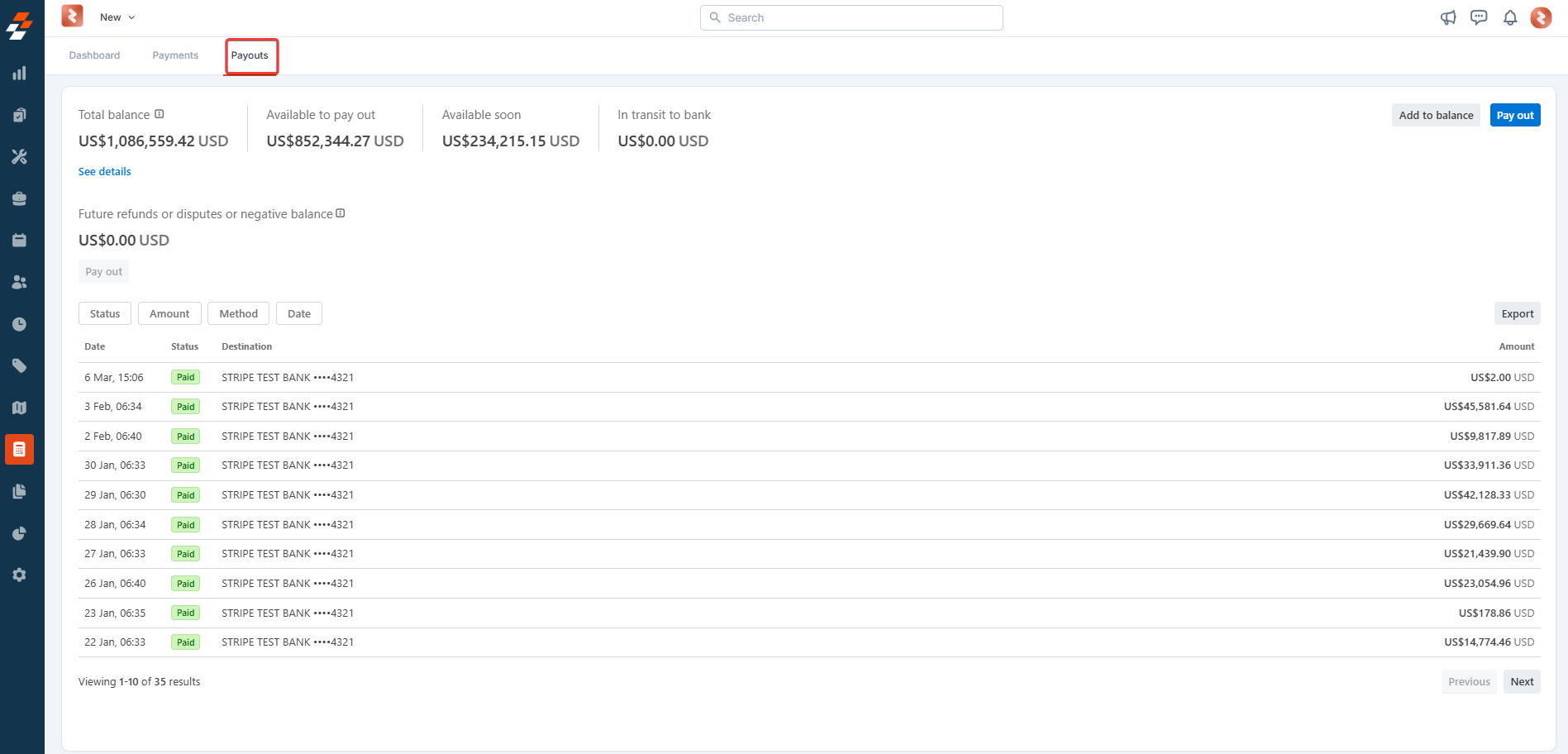Open the map sidebar icon
This screenshot has height=754, width=1568.
(x=19, y=408)
